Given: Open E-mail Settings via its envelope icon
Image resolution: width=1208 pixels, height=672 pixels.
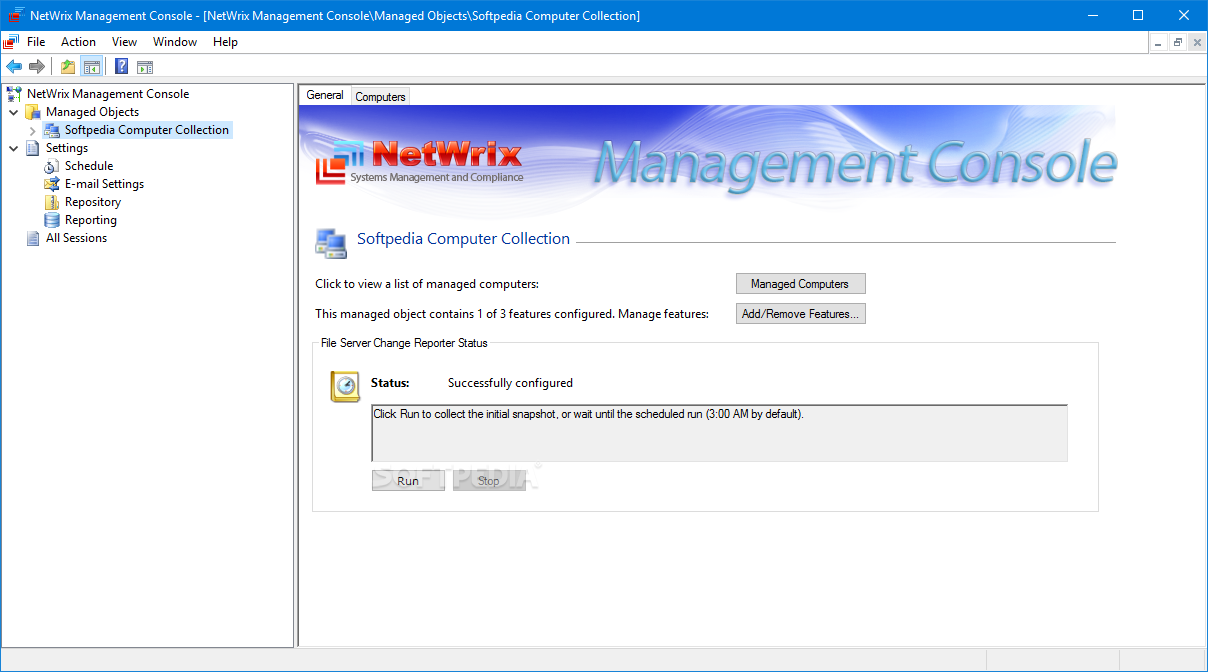Looking at the screenshot, I should tap(52, 184).
